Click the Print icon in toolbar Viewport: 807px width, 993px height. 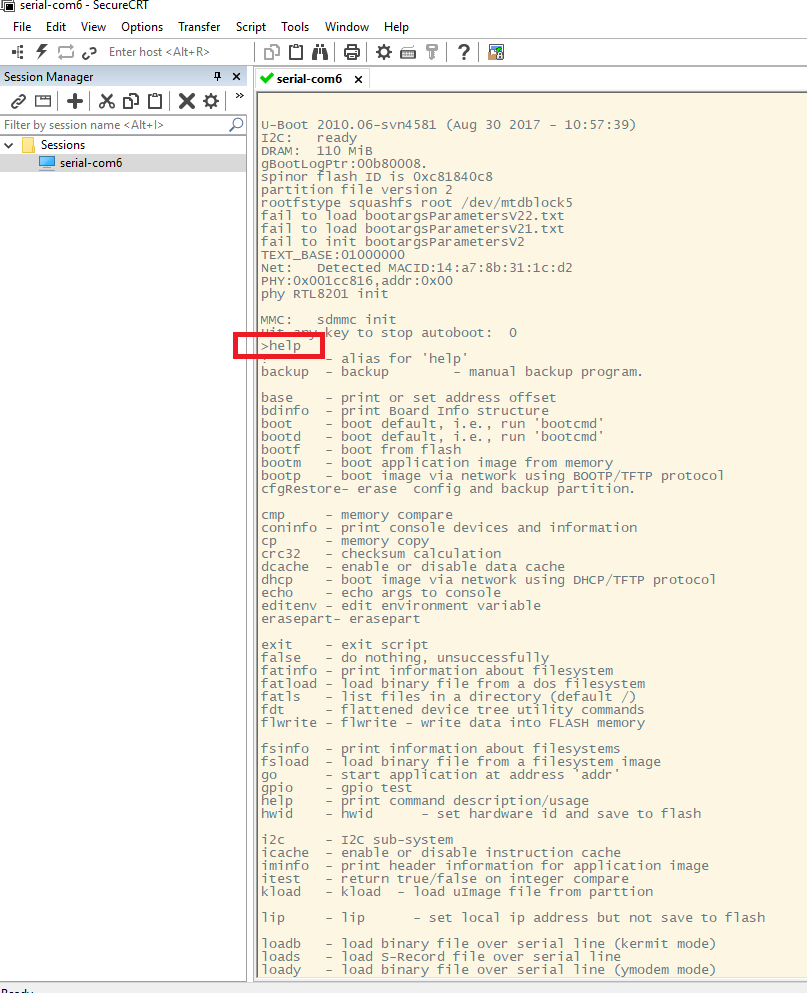[352, 52]
